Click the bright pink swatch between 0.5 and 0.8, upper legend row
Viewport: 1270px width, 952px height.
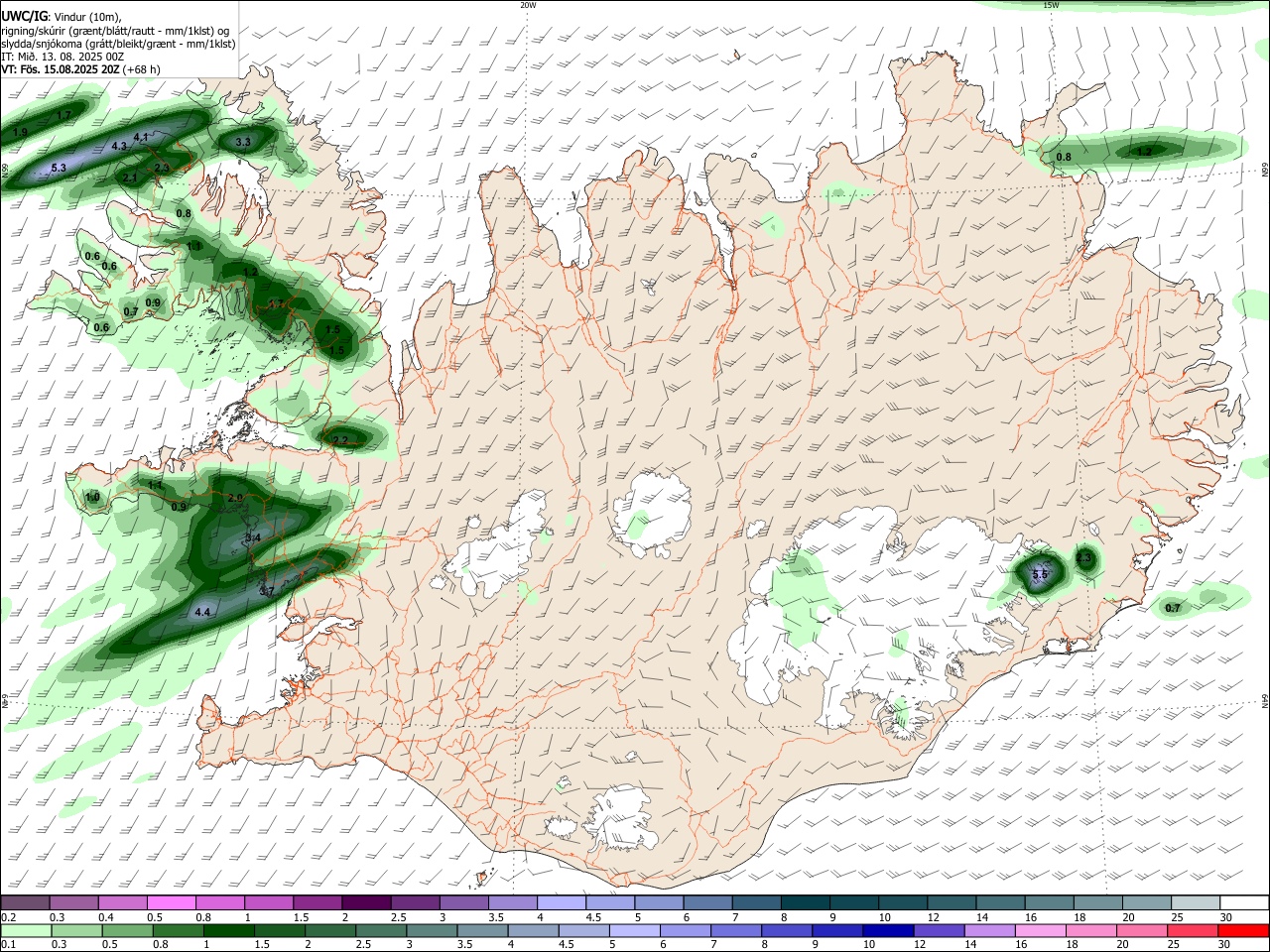pos(171,902)
